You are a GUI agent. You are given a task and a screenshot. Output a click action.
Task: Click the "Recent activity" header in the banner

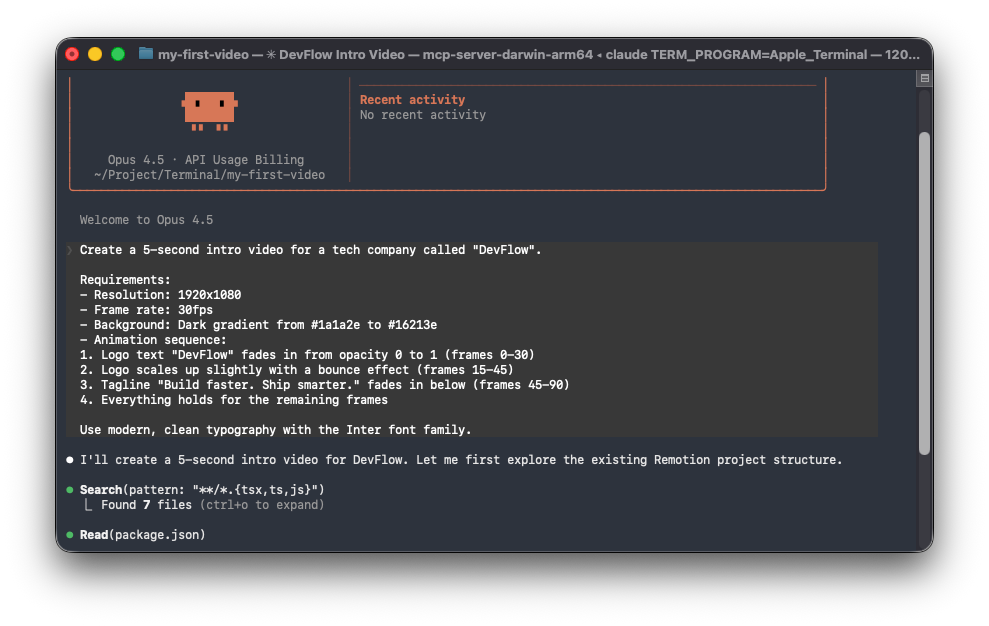click(413, 99)
